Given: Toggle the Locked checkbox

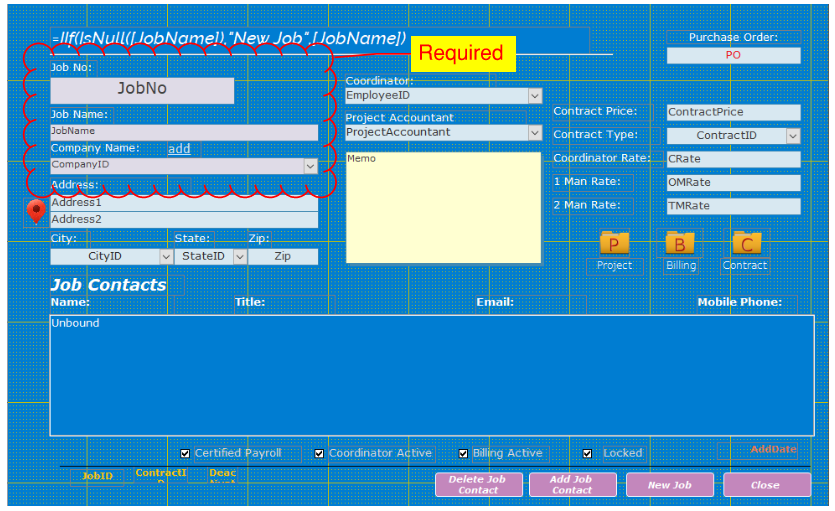Looking at the screenshot, I should [x=587, y=454].
